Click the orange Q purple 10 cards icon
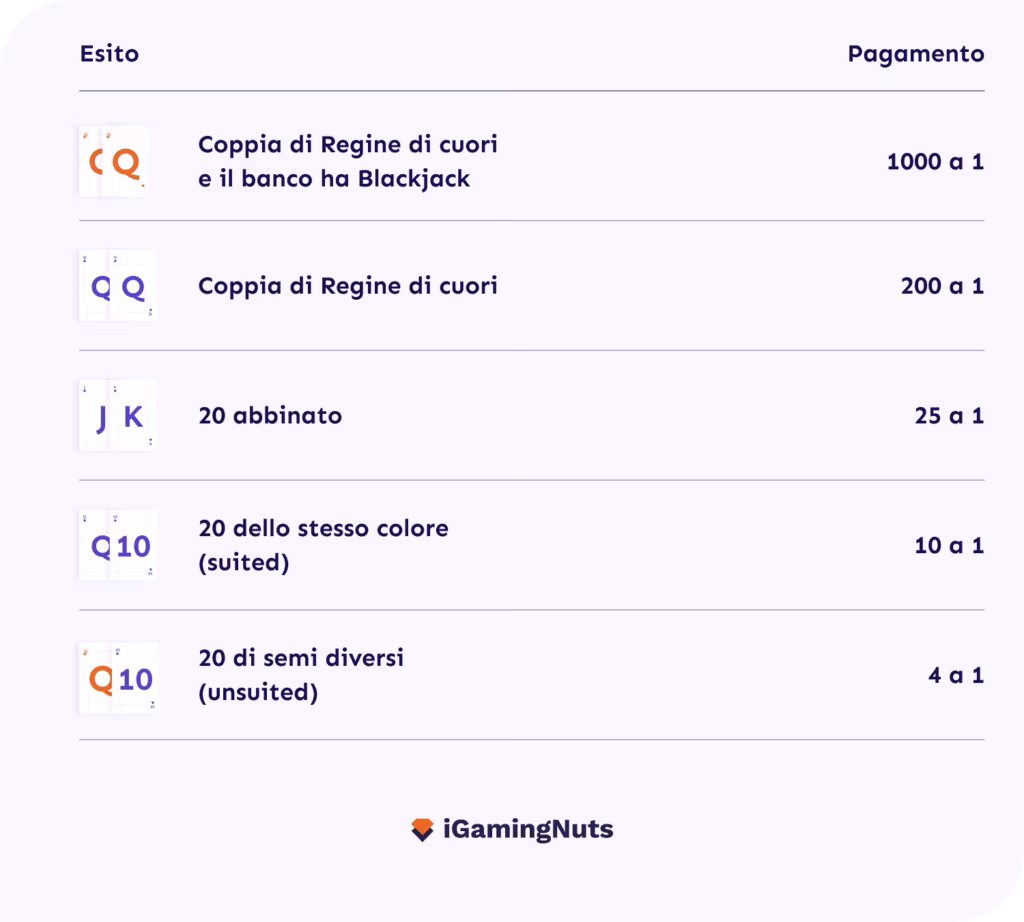The height and width of the screenshot is (922, 1024). pos(118,678)
